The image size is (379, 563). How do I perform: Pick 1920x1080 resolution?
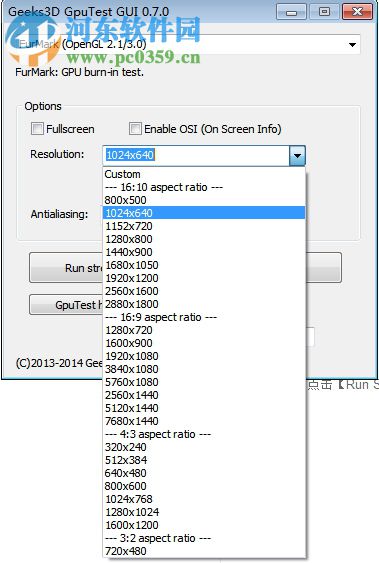click(204, 356)
